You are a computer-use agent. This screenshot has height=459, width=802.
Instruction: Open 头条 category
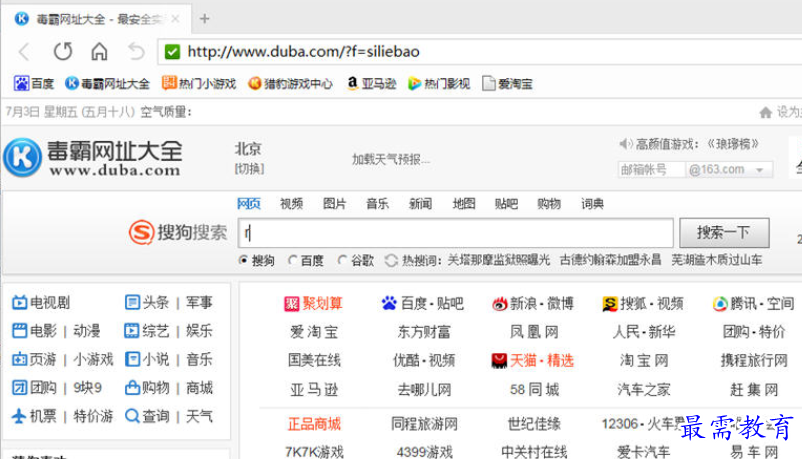147,302
